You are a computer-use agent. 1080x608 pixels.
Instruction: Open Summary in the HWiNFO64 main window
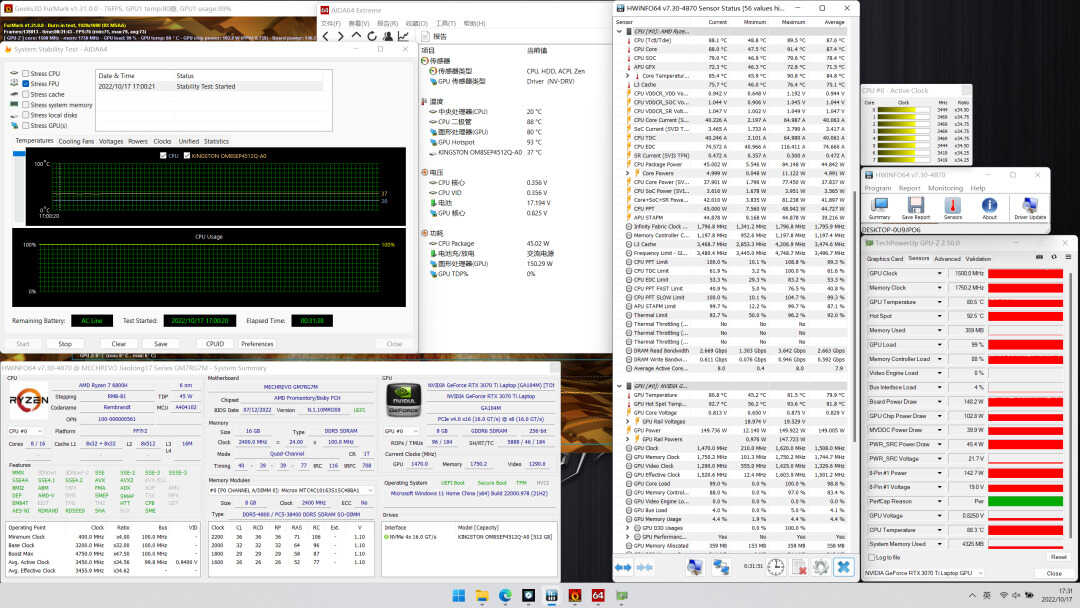click(880, 209)
